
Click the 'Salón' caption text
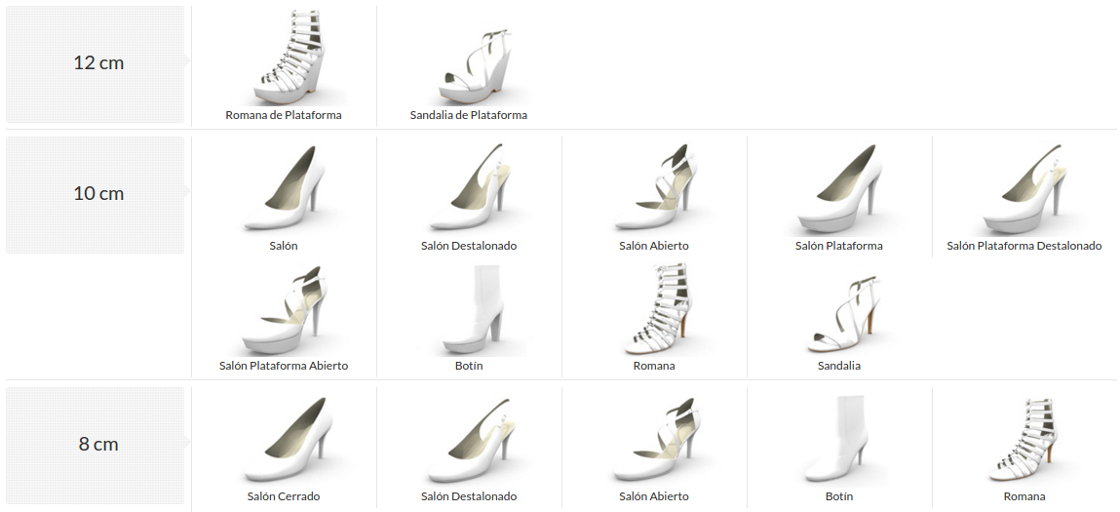284,246
